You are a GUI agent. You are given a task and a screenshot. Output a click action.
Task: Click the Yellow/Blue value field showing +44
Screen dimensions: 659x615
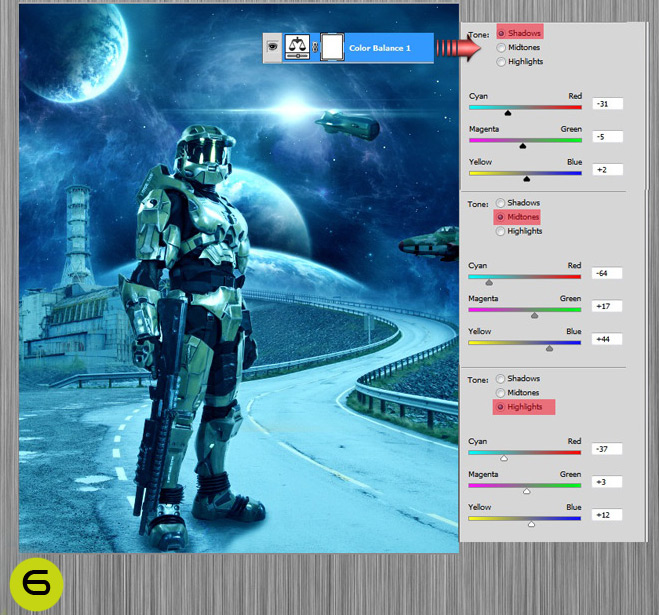607,339
